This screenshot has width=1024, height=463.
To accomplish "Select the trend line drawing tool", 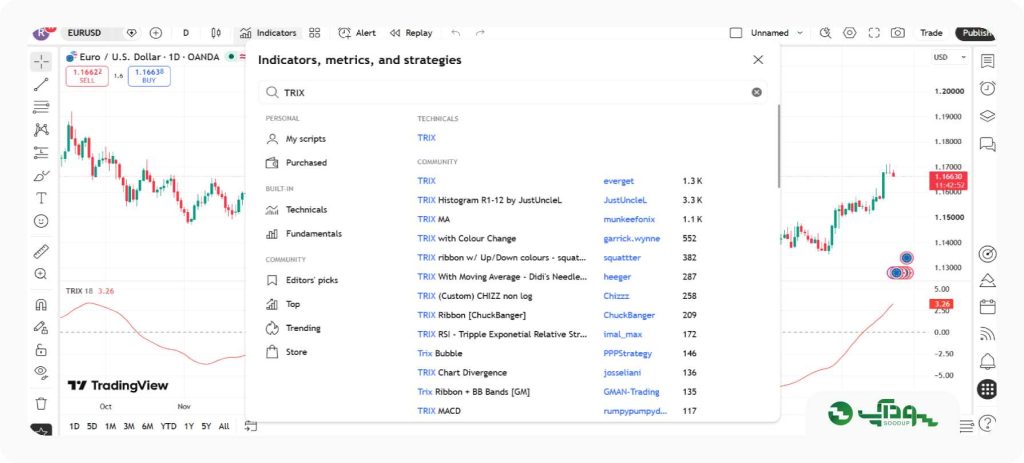I will click(41, 84).
